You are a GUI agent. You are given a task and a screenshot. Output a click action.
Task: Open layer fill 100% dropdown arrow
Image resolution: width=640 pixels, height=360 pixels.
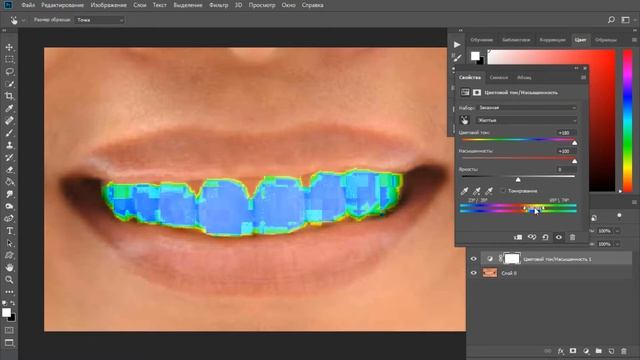[x=617, y=244]
